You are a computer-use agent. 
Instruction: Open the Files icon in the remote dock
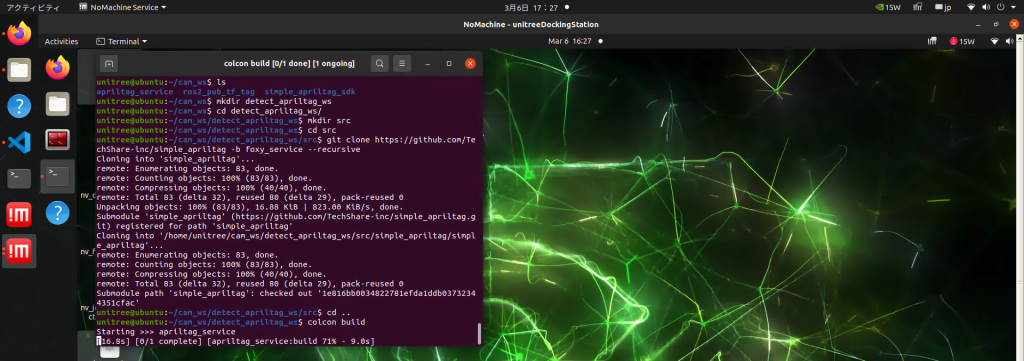tap(57, 103)
